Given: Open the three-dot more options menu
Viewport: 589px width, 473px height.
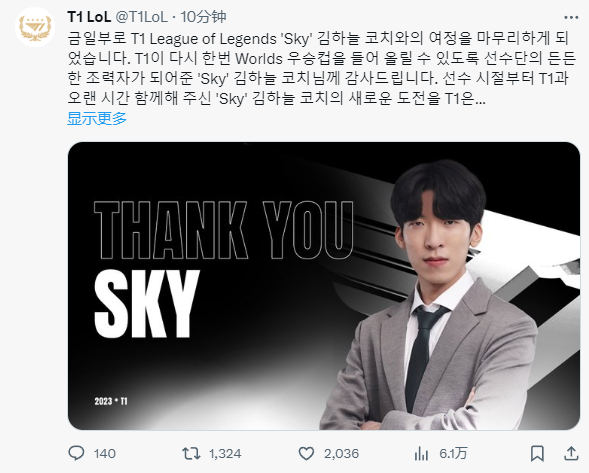Looking at the screenshot, I should click(571, 17).
